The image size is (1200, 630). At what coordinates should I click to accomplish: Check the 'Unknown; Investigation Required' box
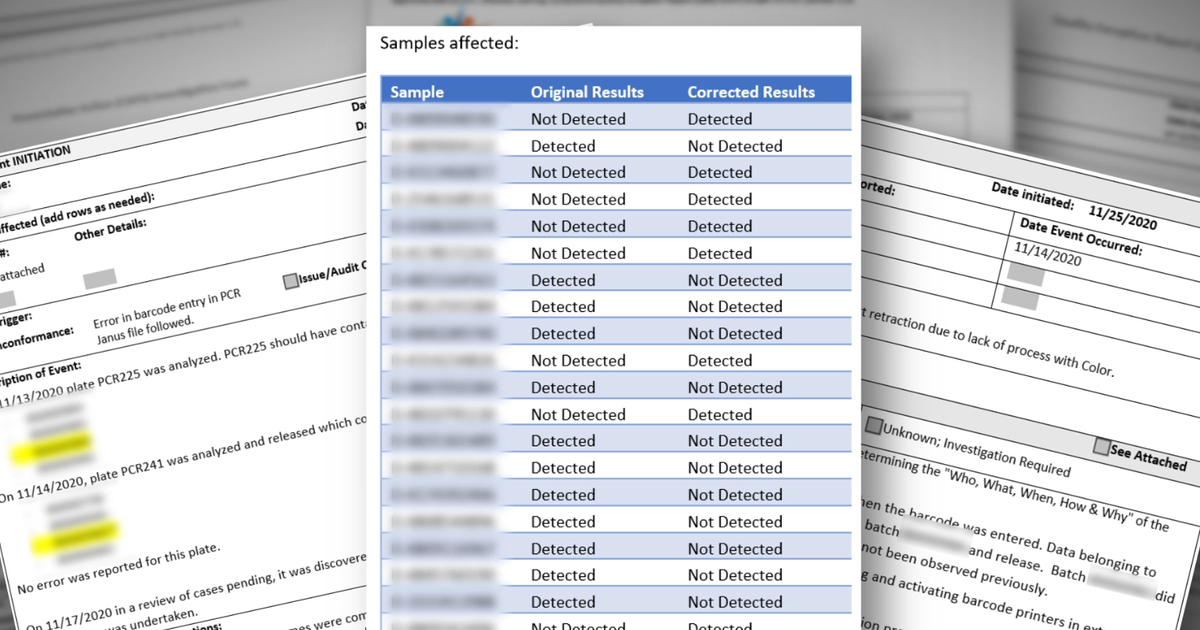coord(874,427)
